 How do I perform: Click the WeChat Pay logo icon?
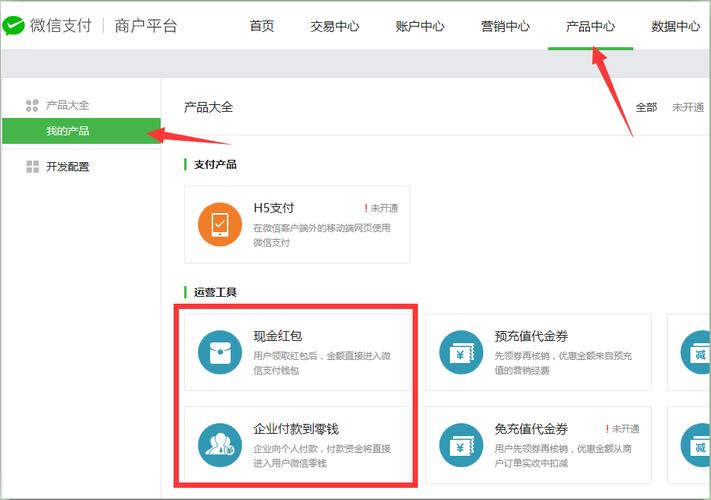[13, 27]
